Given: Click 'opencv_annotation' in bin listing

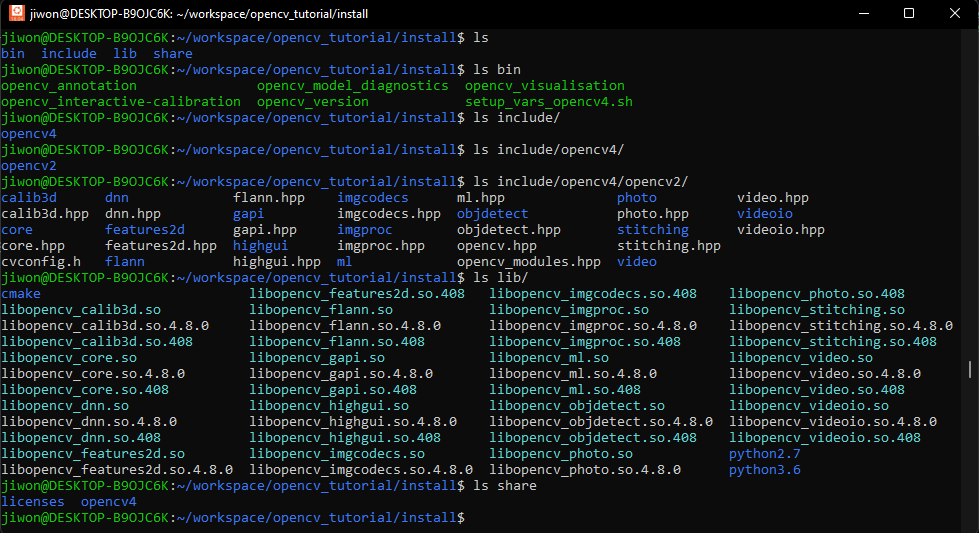Looking at the screenshot, I should click(x=69, y=86).
